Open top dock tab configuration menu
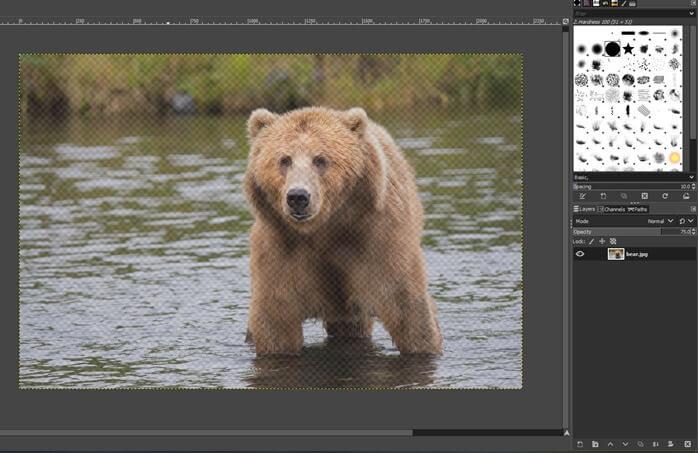Image resolution: width=698 pixels, height=453 pixels. point(693,3)
